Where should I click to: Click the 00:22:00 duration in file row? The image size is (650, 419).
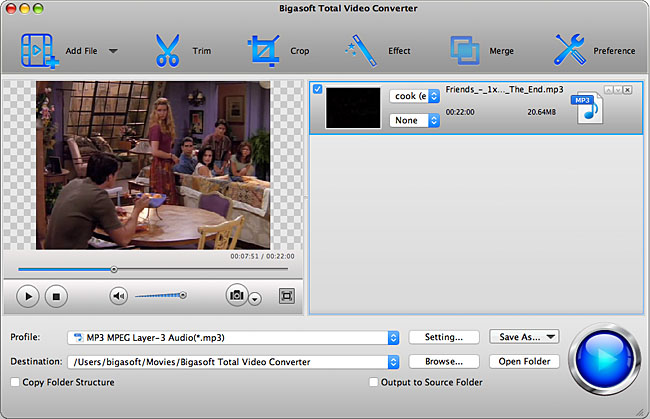pos(460,112)
